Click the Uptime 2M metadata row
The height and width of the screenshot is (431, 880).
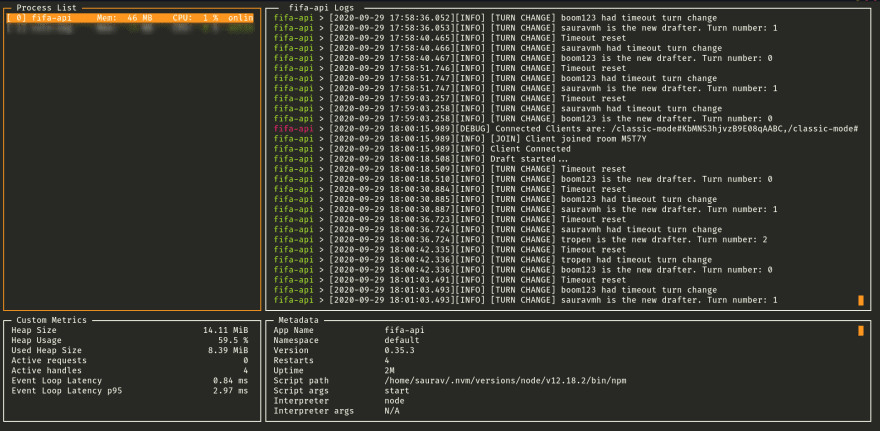click(334, 370)
